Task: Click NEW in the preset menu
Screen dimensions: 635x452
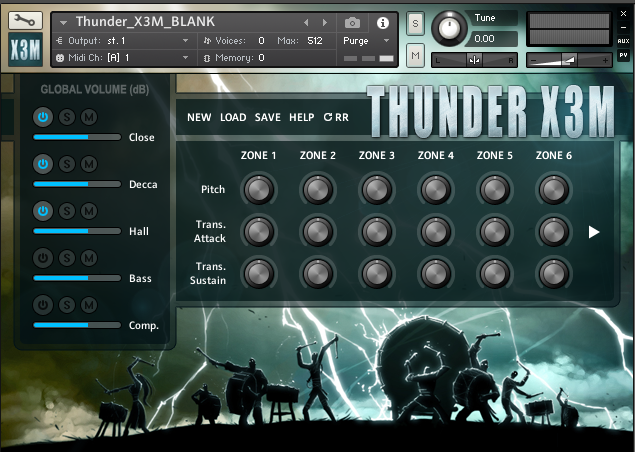Action: pos(199,117)
